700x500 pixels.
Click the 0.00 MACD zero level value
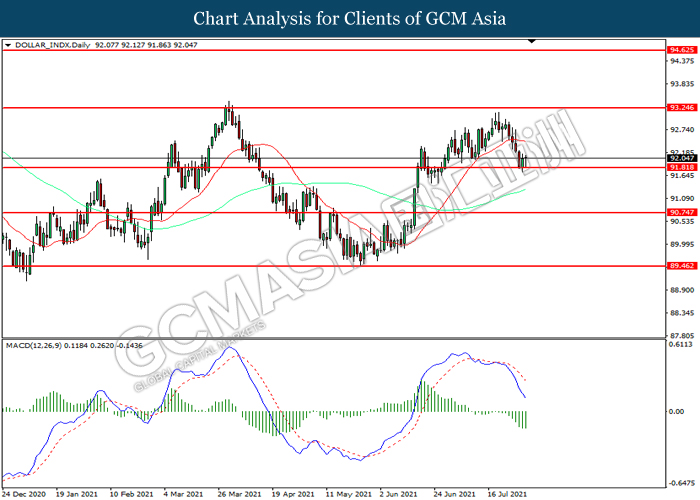(677, 412)
